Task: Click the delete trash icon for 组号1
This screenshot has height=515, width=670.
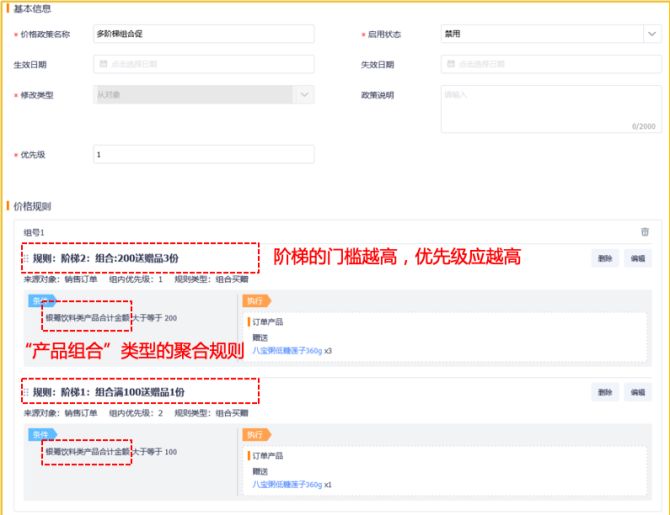Action: coord(645,232)
